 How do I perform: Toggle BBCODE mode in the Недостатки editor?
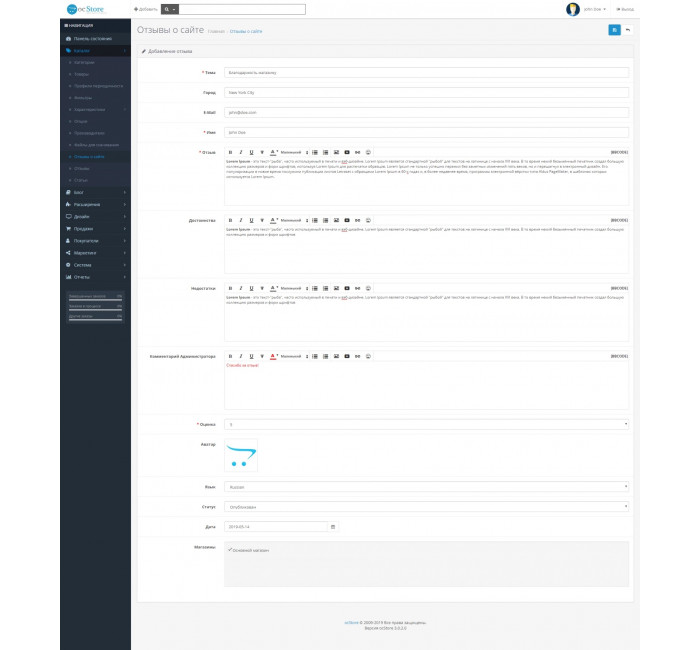[619, 288]
